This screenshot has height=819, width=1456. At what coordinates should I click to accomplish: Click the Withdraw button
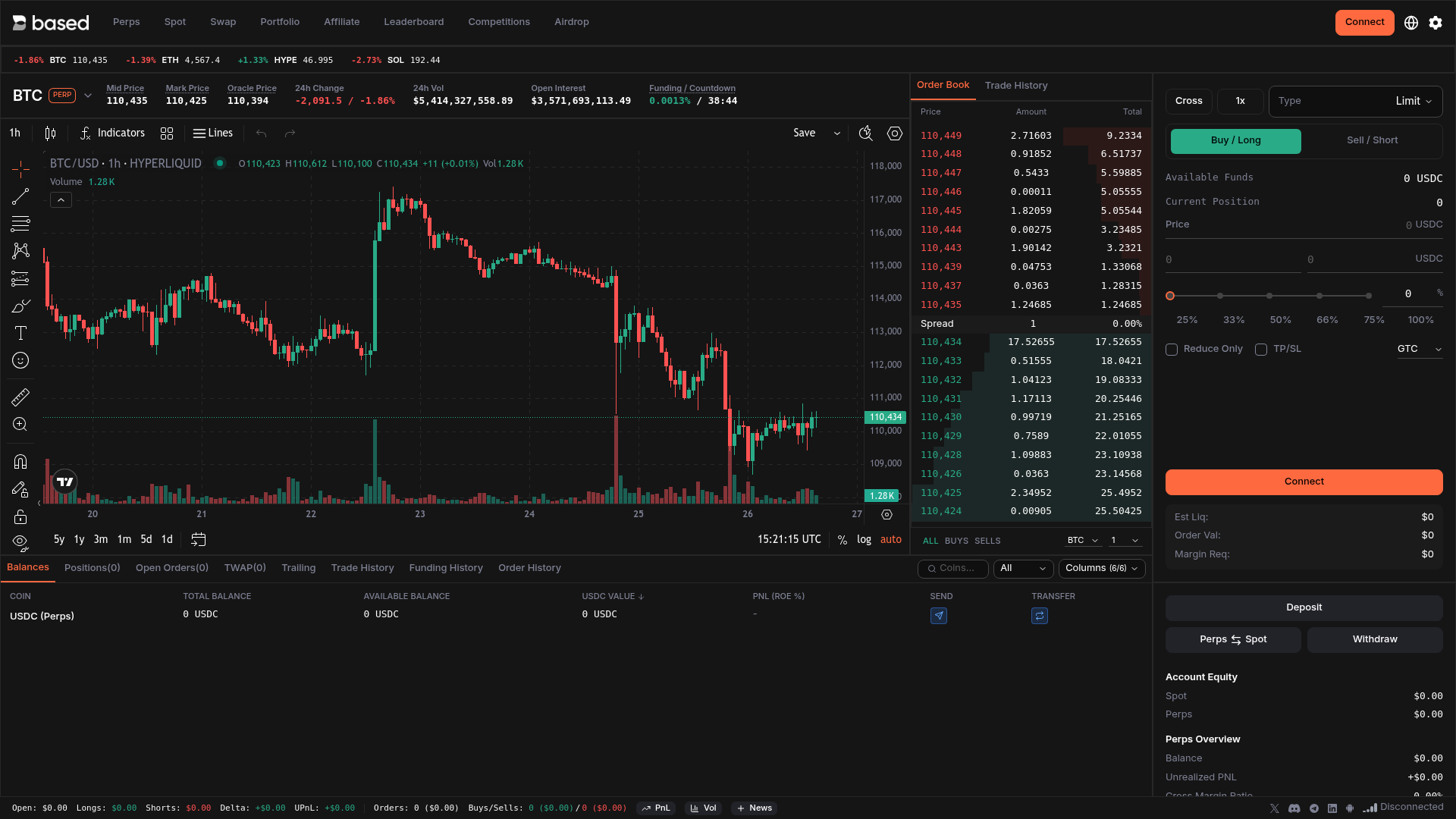[x=1374, y=640]
